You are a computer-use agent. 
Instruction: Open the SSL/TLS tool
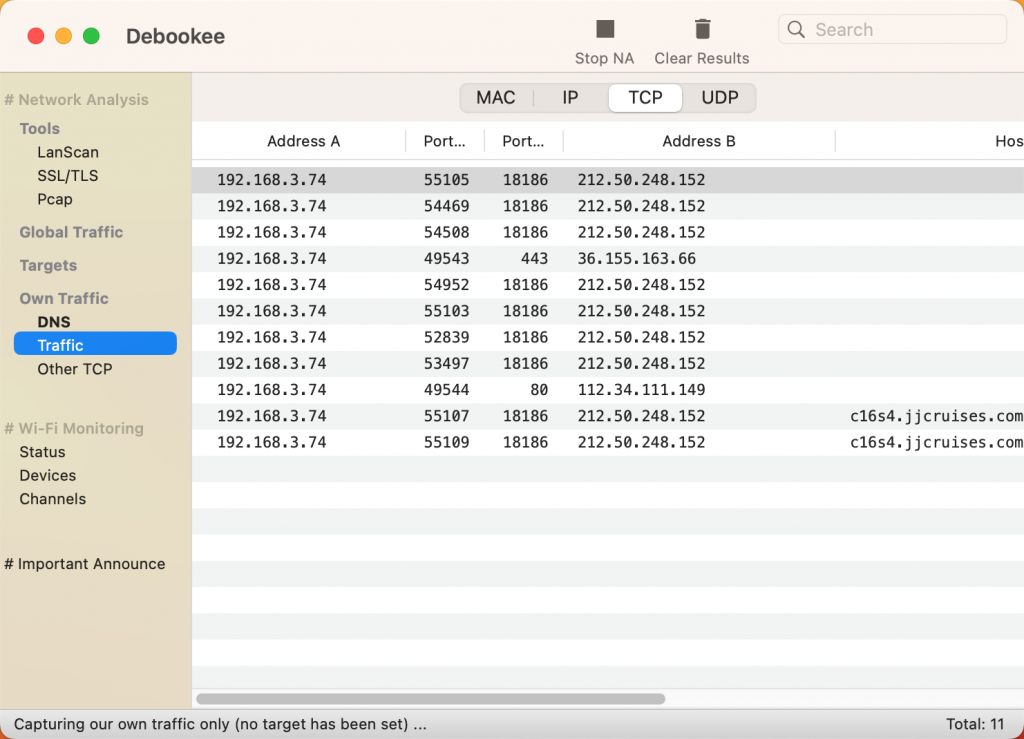(67, 175)
